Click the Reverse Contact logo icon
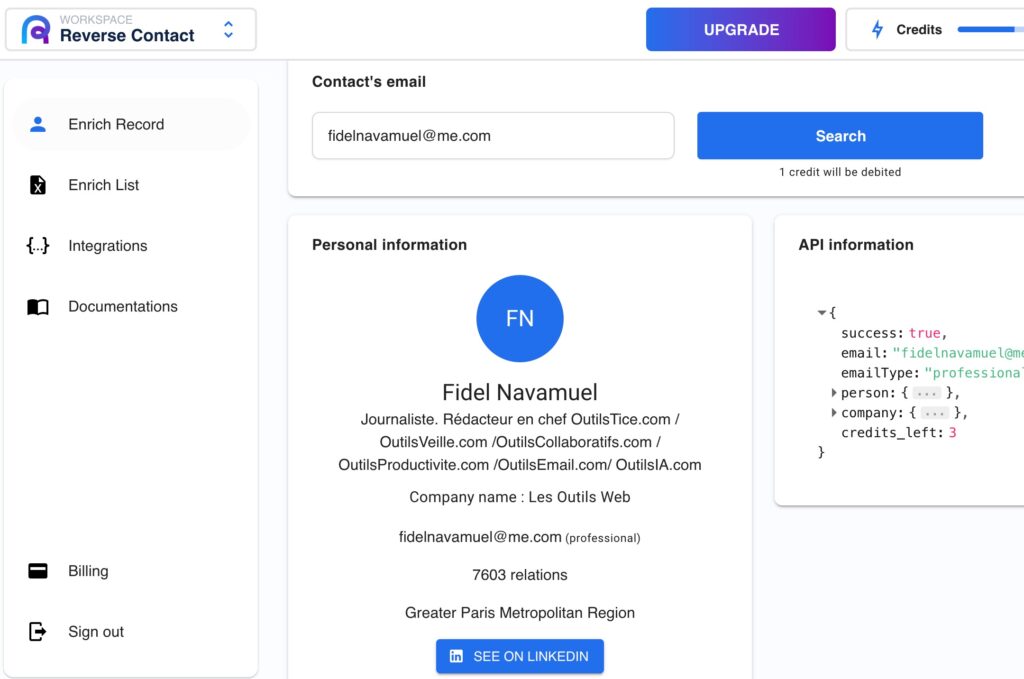Viewport: 1024px width, 679px height. tap(36, 29)
